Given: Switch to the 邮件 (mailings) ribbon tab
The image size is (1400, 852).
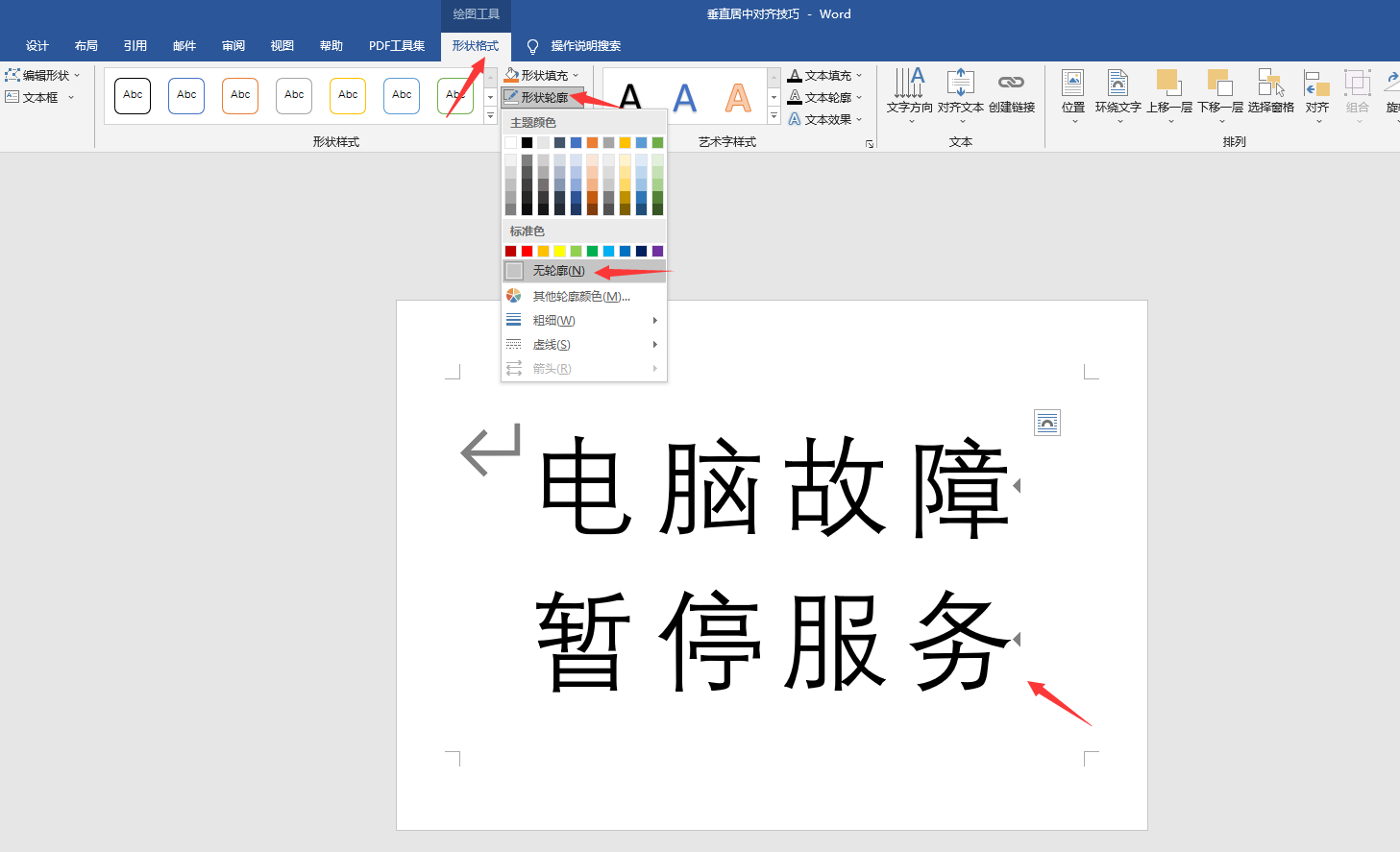Looking at the screenshot, I should click(184, 46).
